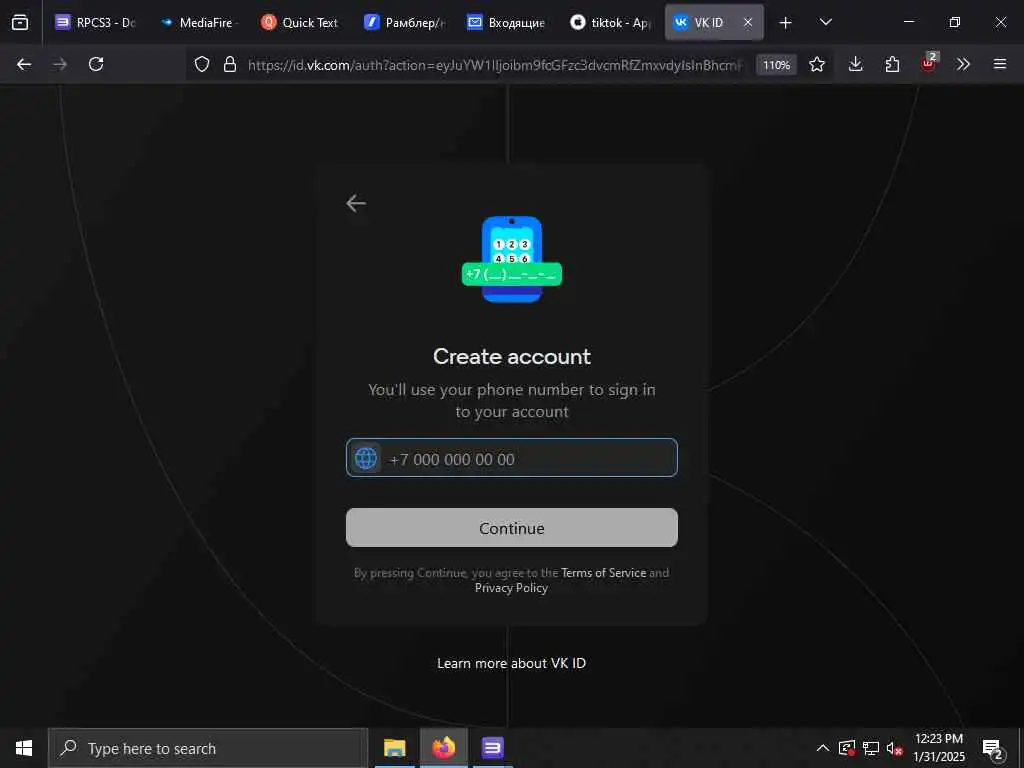This screenshot has height=768, width=1024.
Task: Open the muted volume tray icon
Action: [x=895, y=748]
